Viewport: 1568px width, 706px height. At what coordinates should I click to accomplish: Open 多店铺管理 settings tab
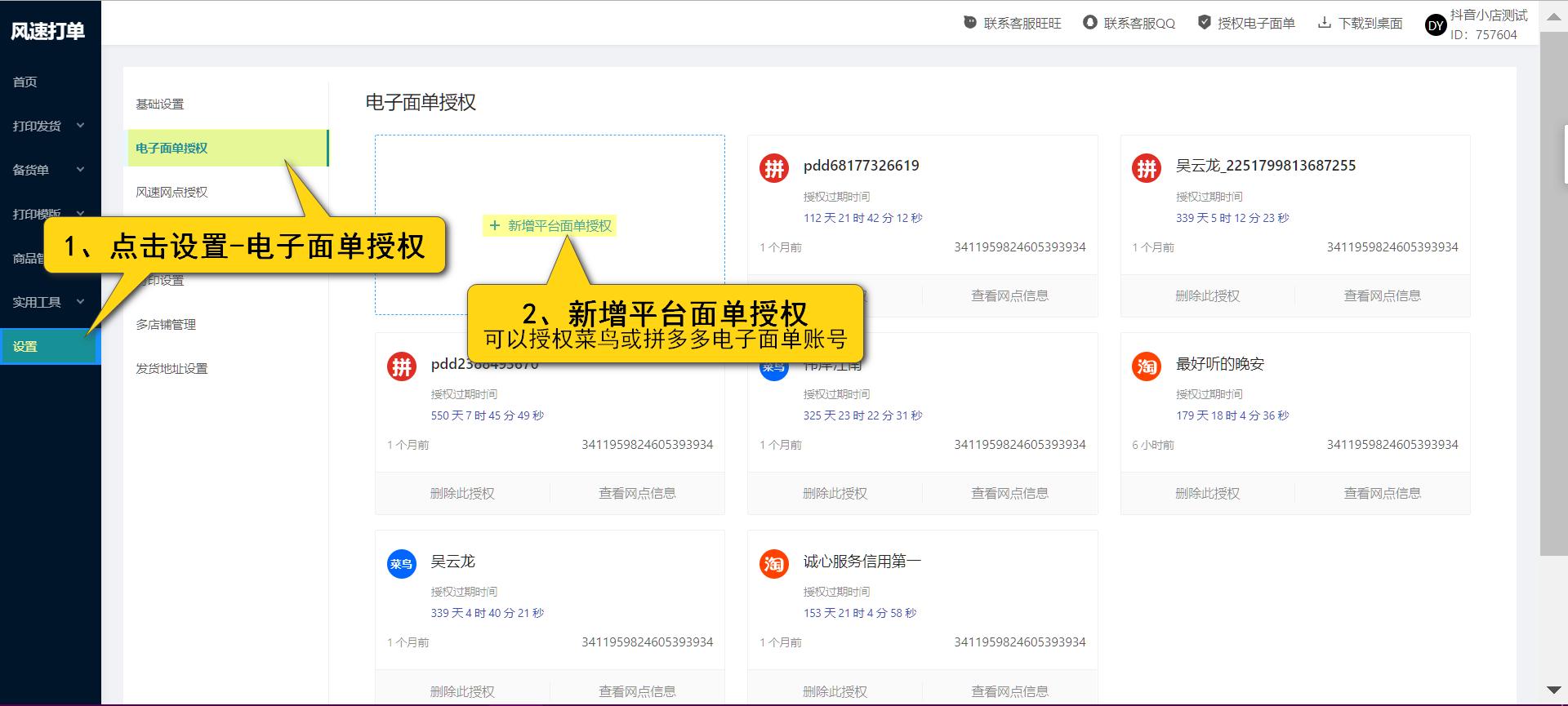166,324
